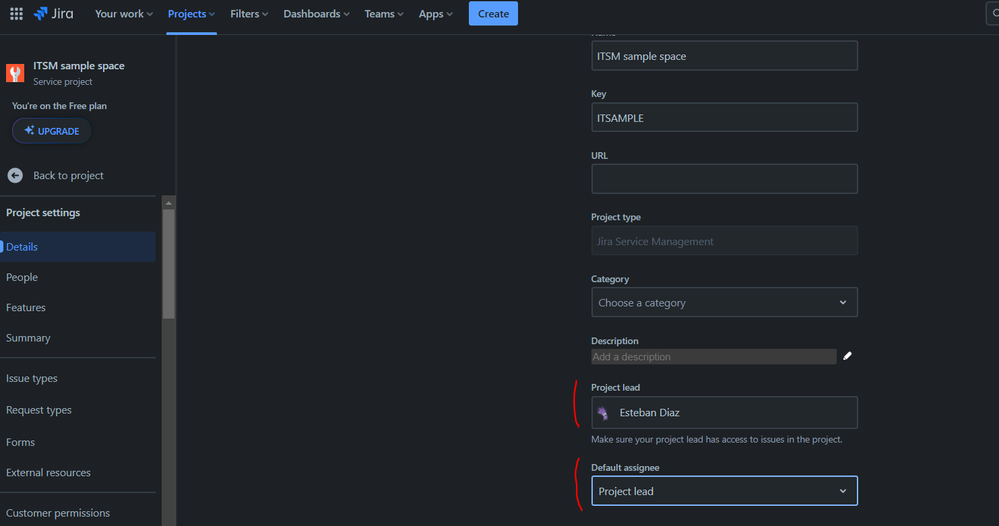Click the ITSM sample space project avatar

pyautogui.click(x=15, y=73)
